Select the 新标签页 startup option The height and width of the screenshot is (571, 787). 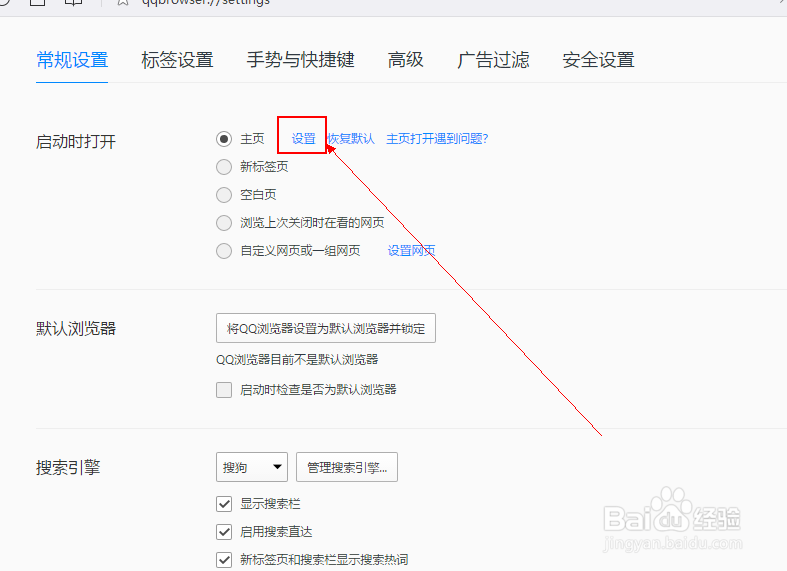coord(224,167)
